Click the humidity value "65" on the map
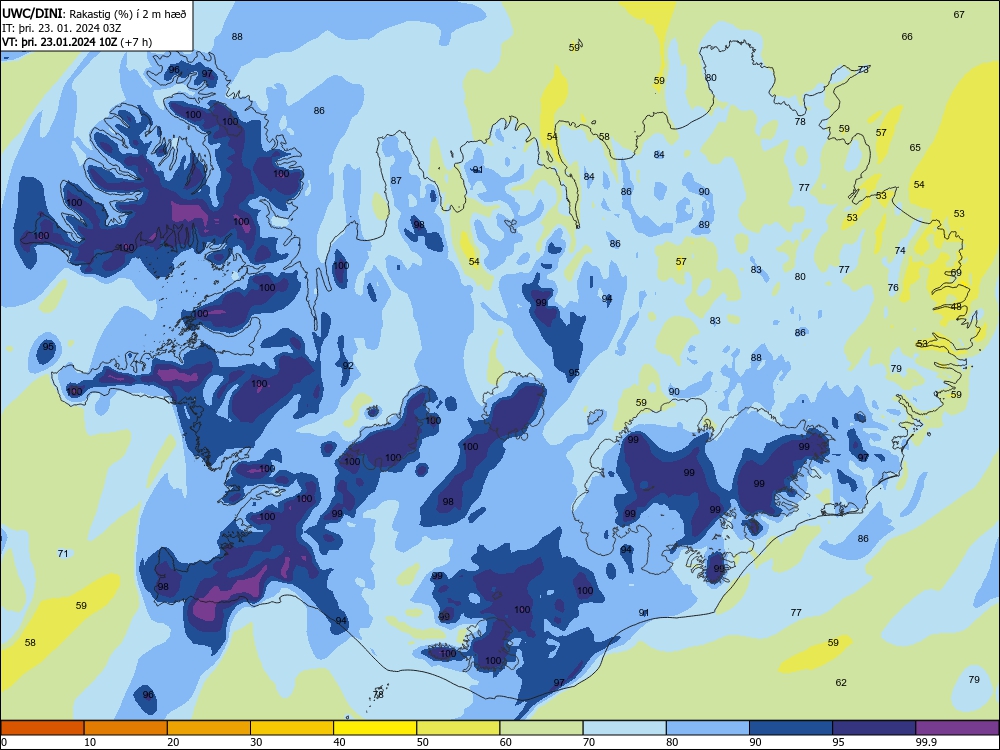1000x750 pixels. click(x=915, y=147)
